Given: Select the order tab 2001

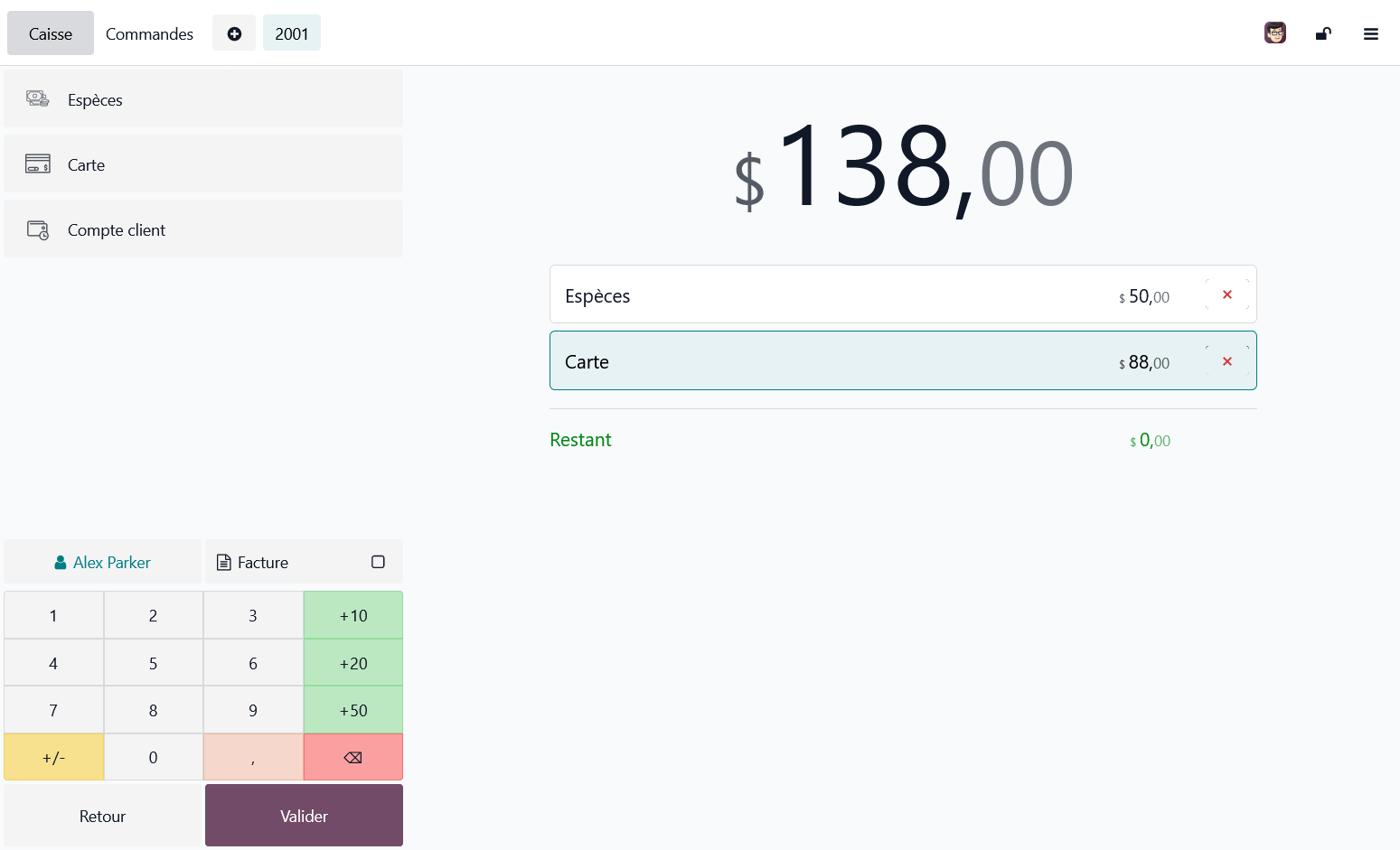Looking at the screenshot, I should click(291, 33).
